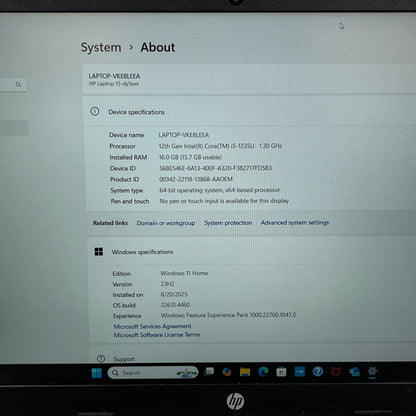This screenshot has width=416, height=416.
Task: Open Domain or workgroup link
Action: (x=166, y=223)
